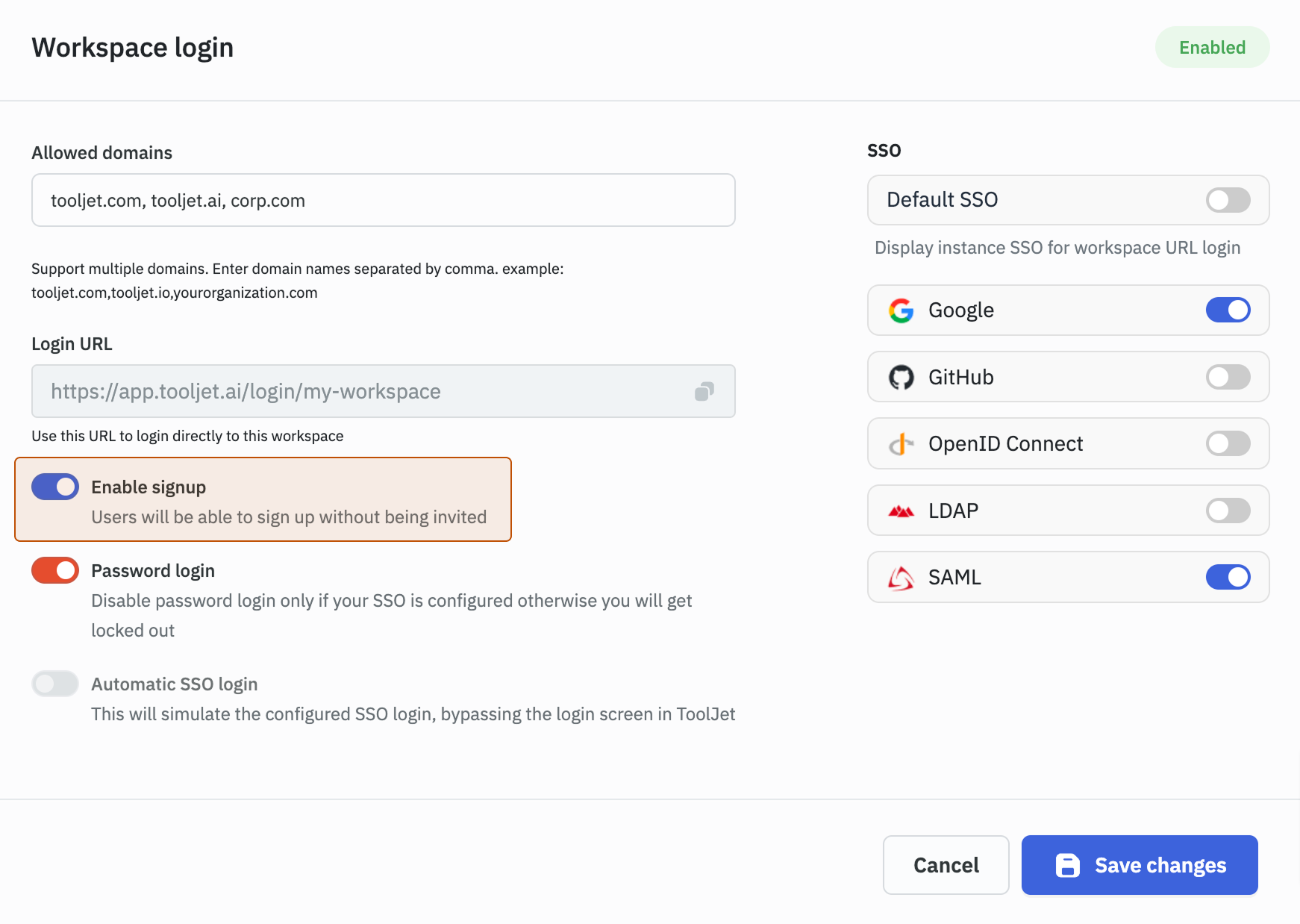The image size is (1300, 924).
Task: Click the Allowed domains input field
Action: [383, 200]
